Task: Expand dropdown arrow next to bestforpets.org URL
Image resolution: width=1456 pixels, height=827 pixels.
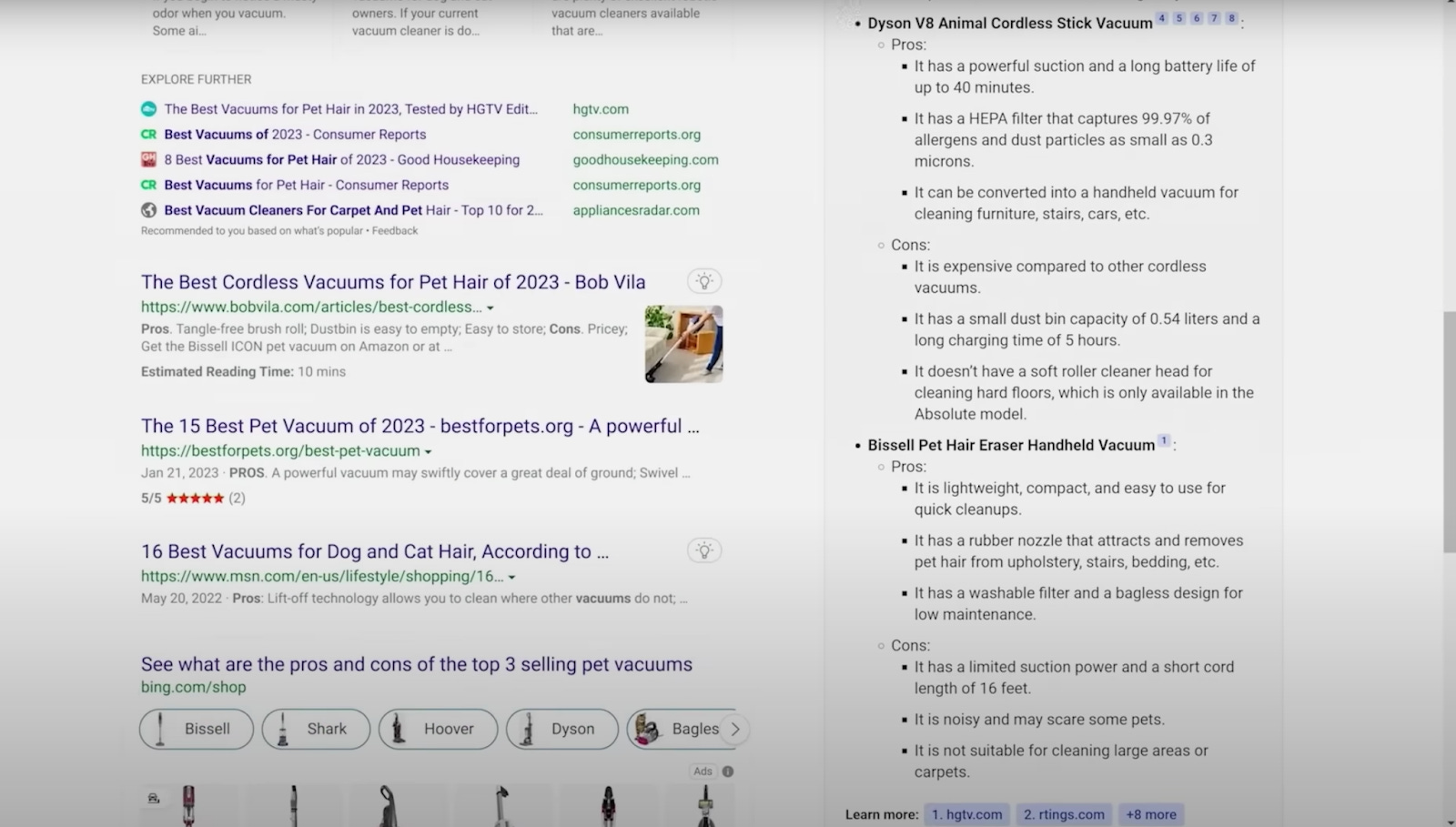Action: (x=428, y=452)
